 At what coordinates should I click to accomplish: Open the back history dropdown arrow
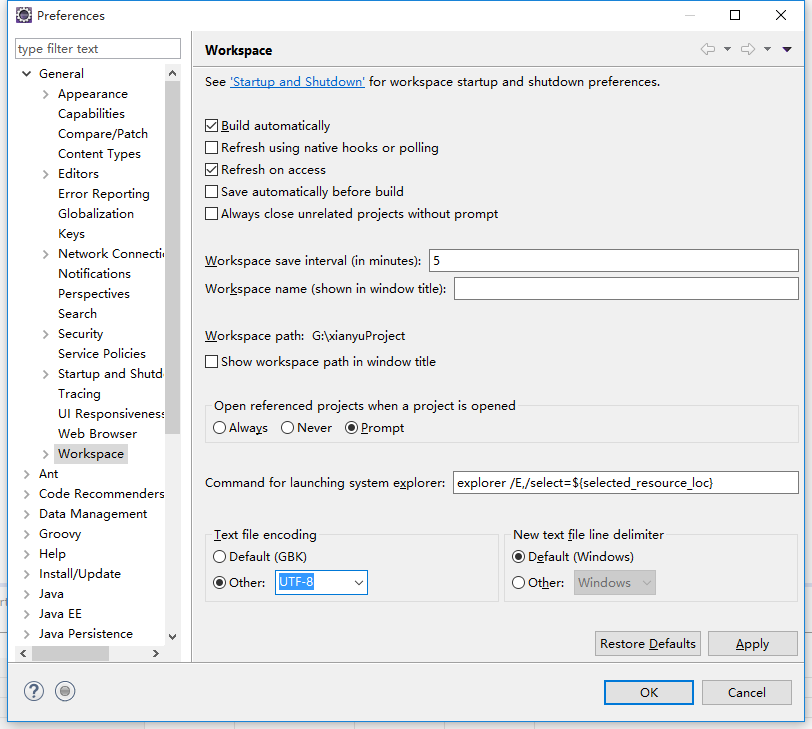(727, 49)
